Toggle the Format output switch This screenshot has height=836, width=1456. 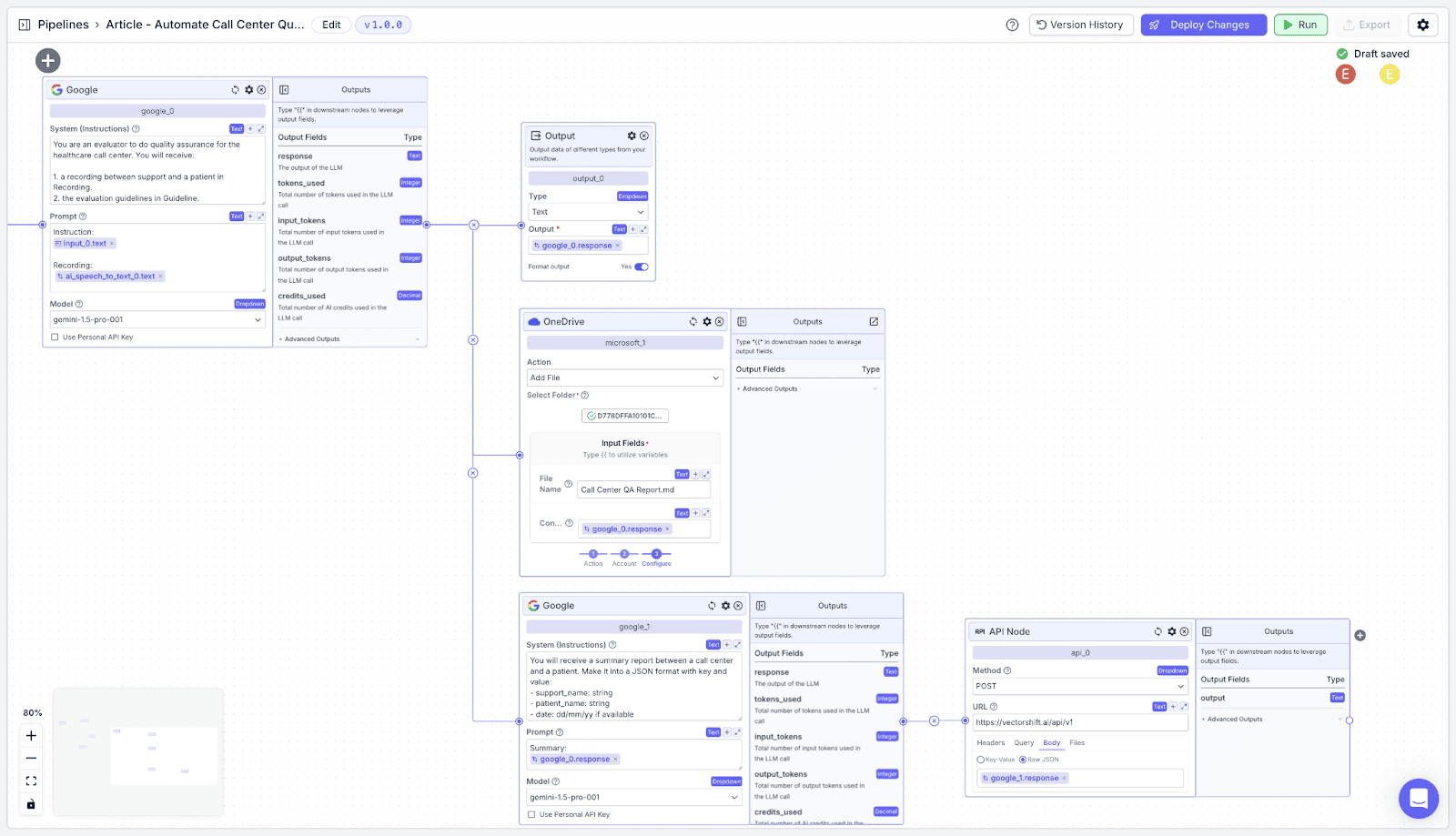point(642,267)
